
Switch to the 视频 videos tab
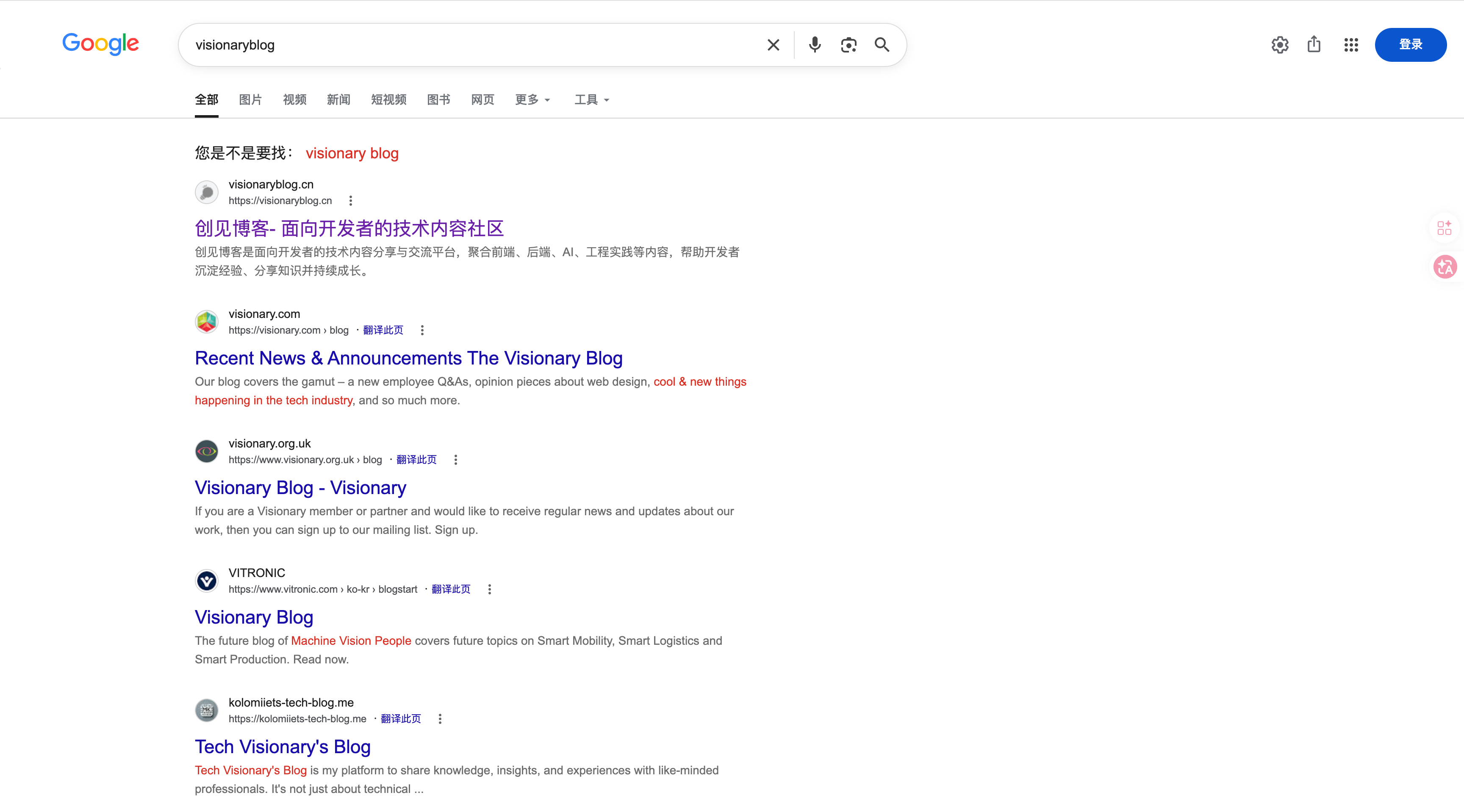click(294, 100)
